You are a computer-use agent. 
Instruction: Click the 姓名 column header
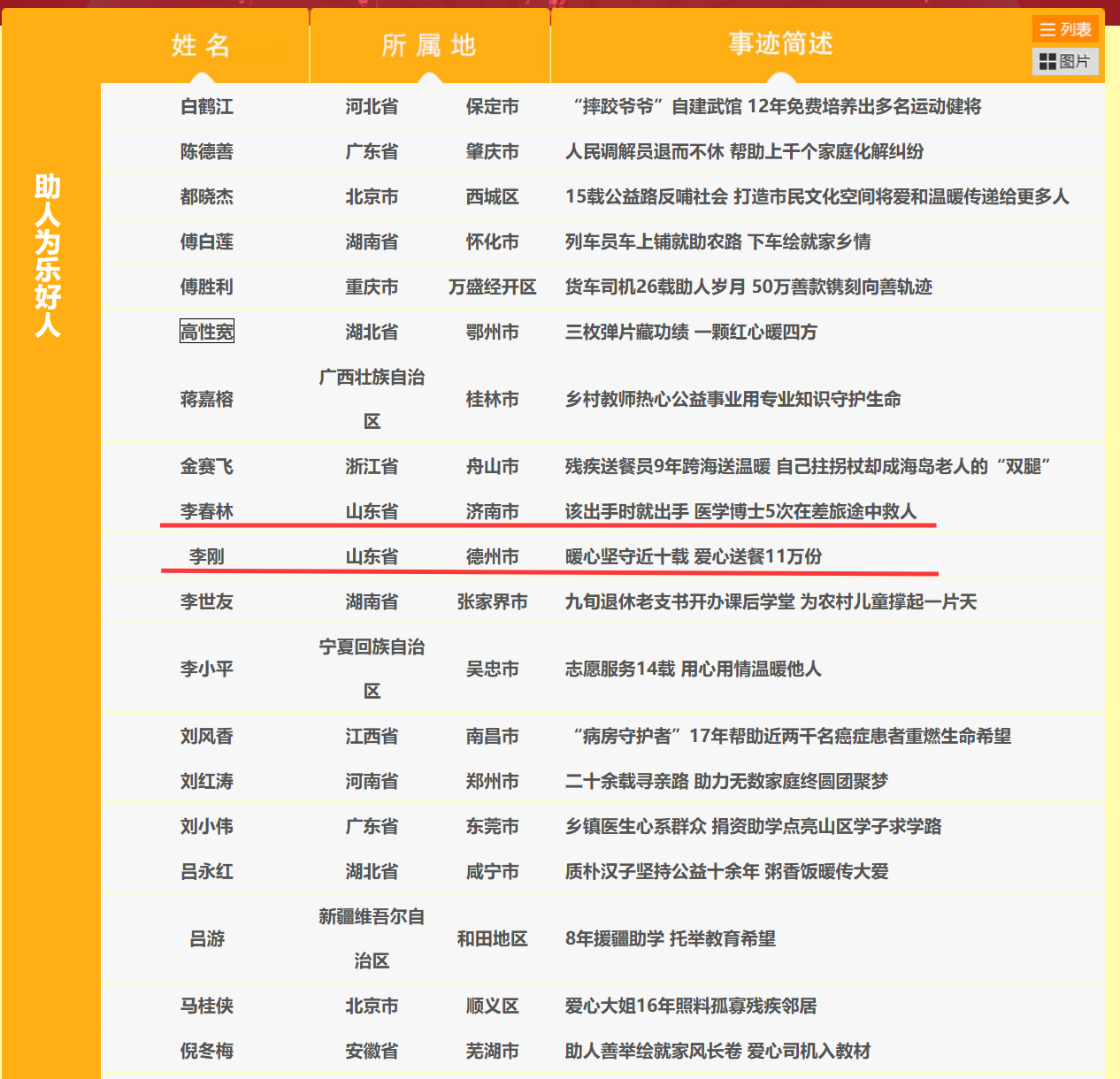coord(202,45)
